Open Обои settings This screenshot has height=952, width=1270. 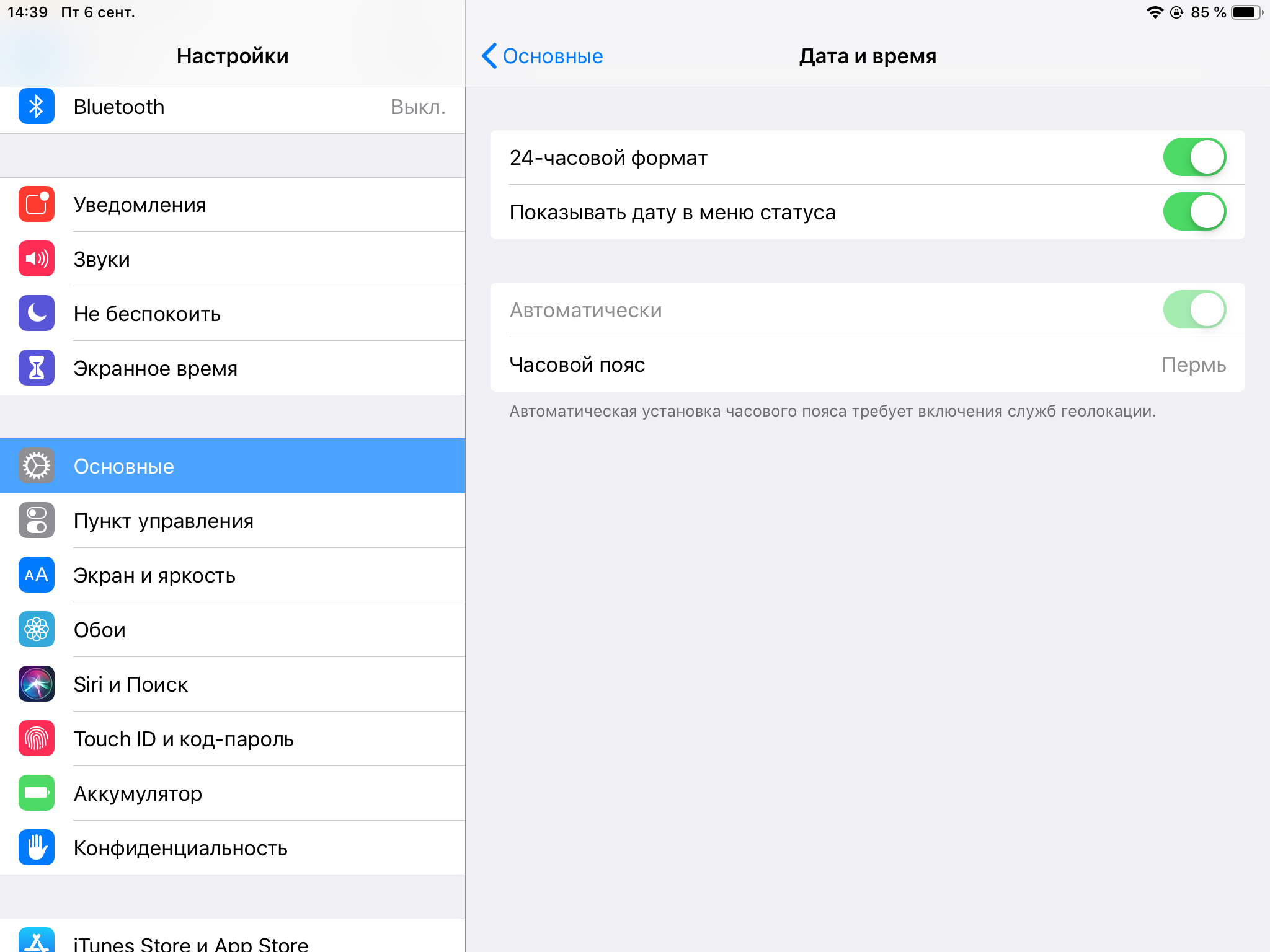click(x=233, y=630)
